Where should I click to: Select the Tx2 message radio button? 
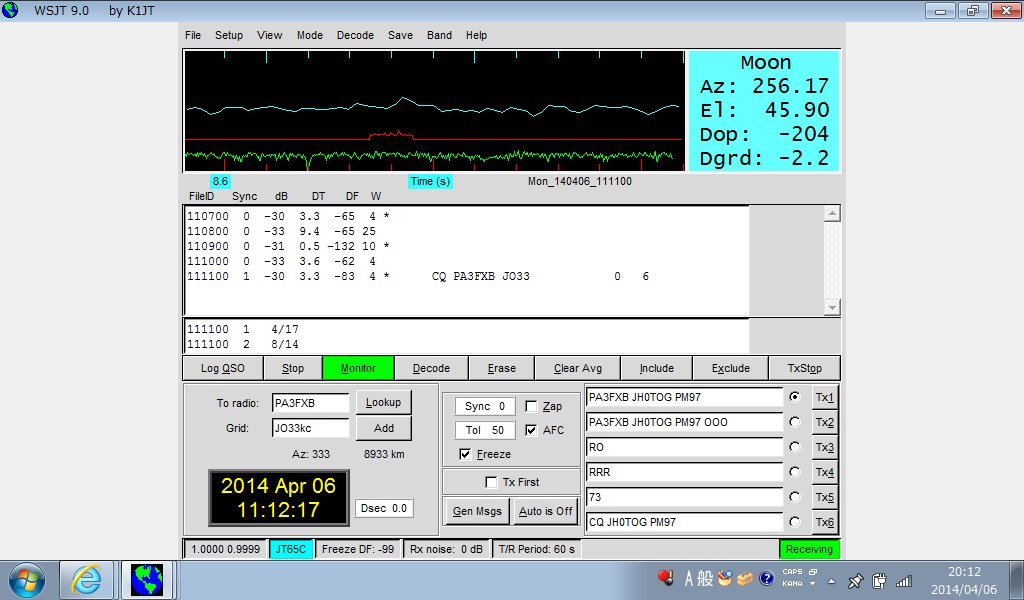pyautogui.click(x=795, y=422)
